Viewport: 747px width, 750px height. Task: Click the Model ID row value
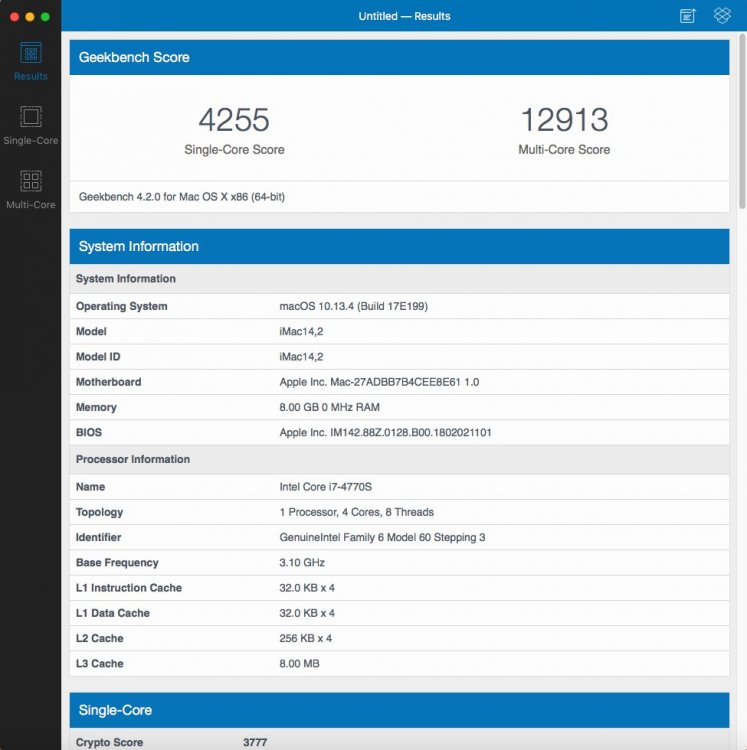[301, 357]
